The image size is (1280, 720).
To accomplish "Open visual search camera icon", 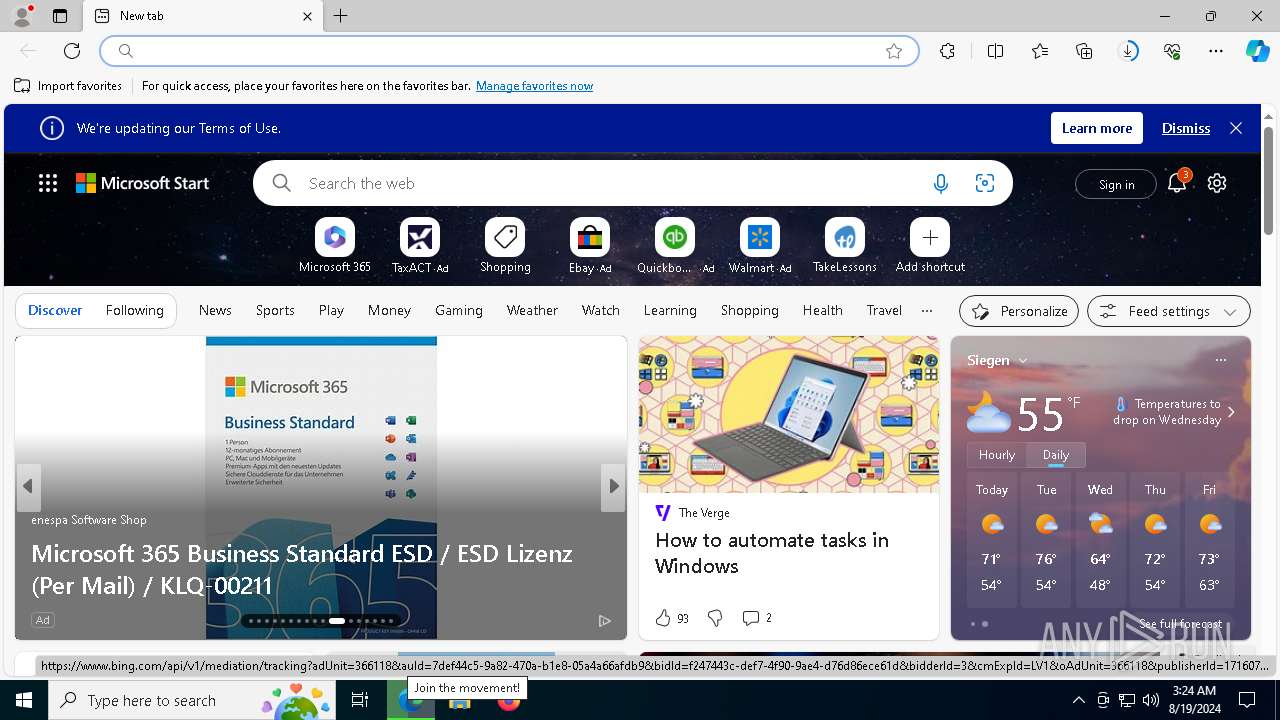I will (x=985, y=184).
